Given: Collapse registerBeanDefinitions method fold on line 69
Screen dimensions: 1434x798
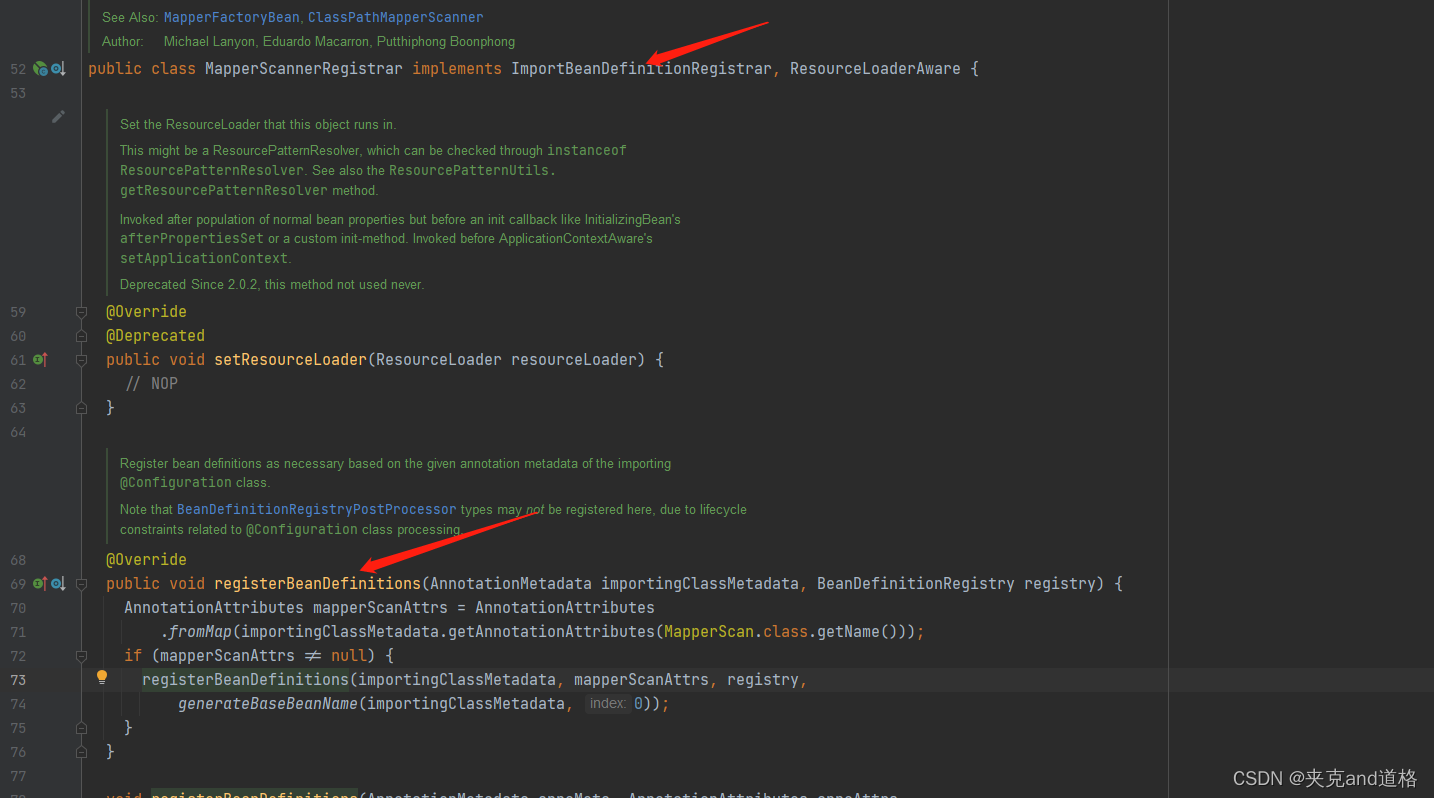Looking at the screenshot, I should tap(82, 584).
